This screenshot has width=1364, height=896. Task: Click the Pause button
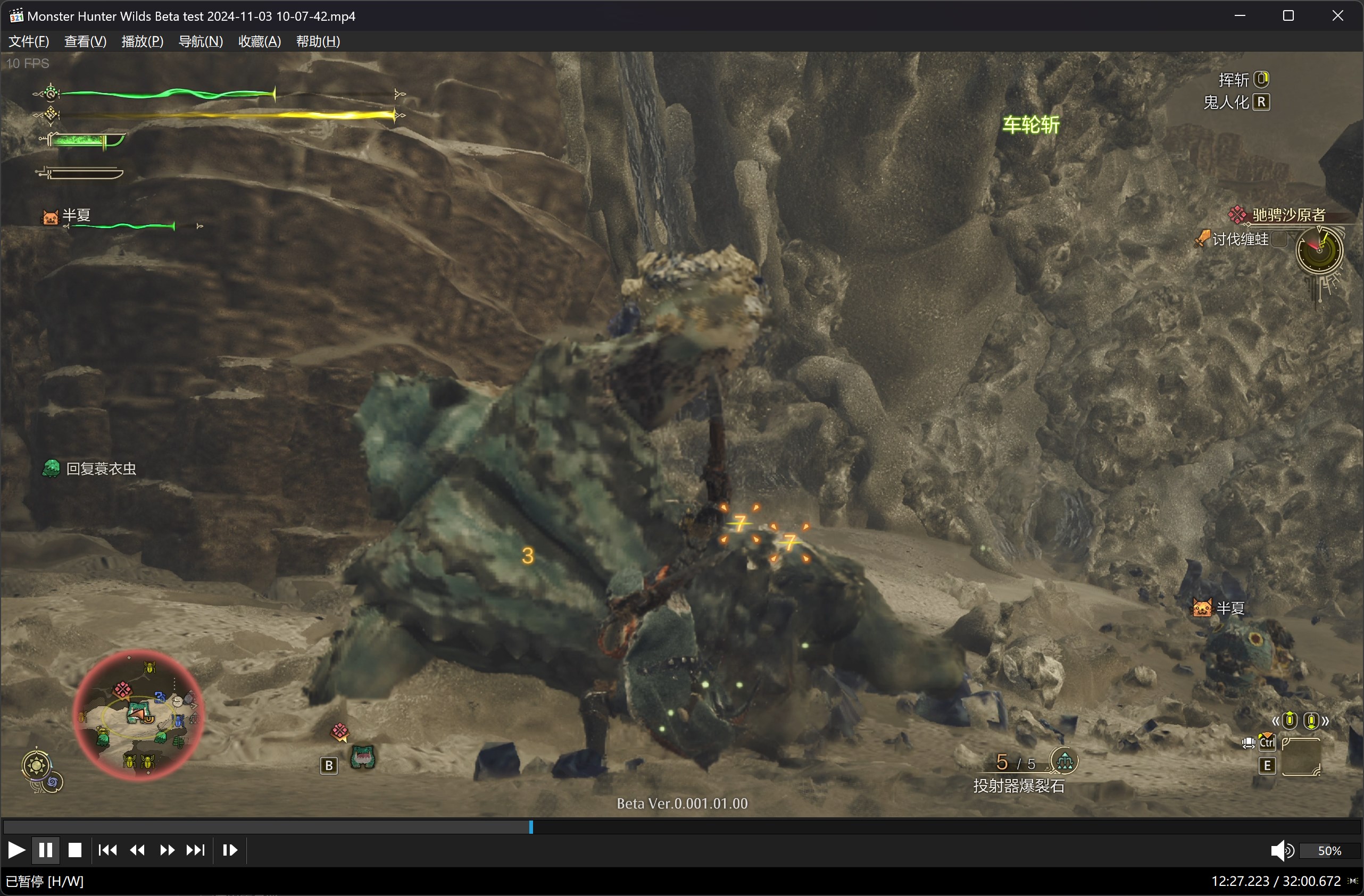point(46,850)
